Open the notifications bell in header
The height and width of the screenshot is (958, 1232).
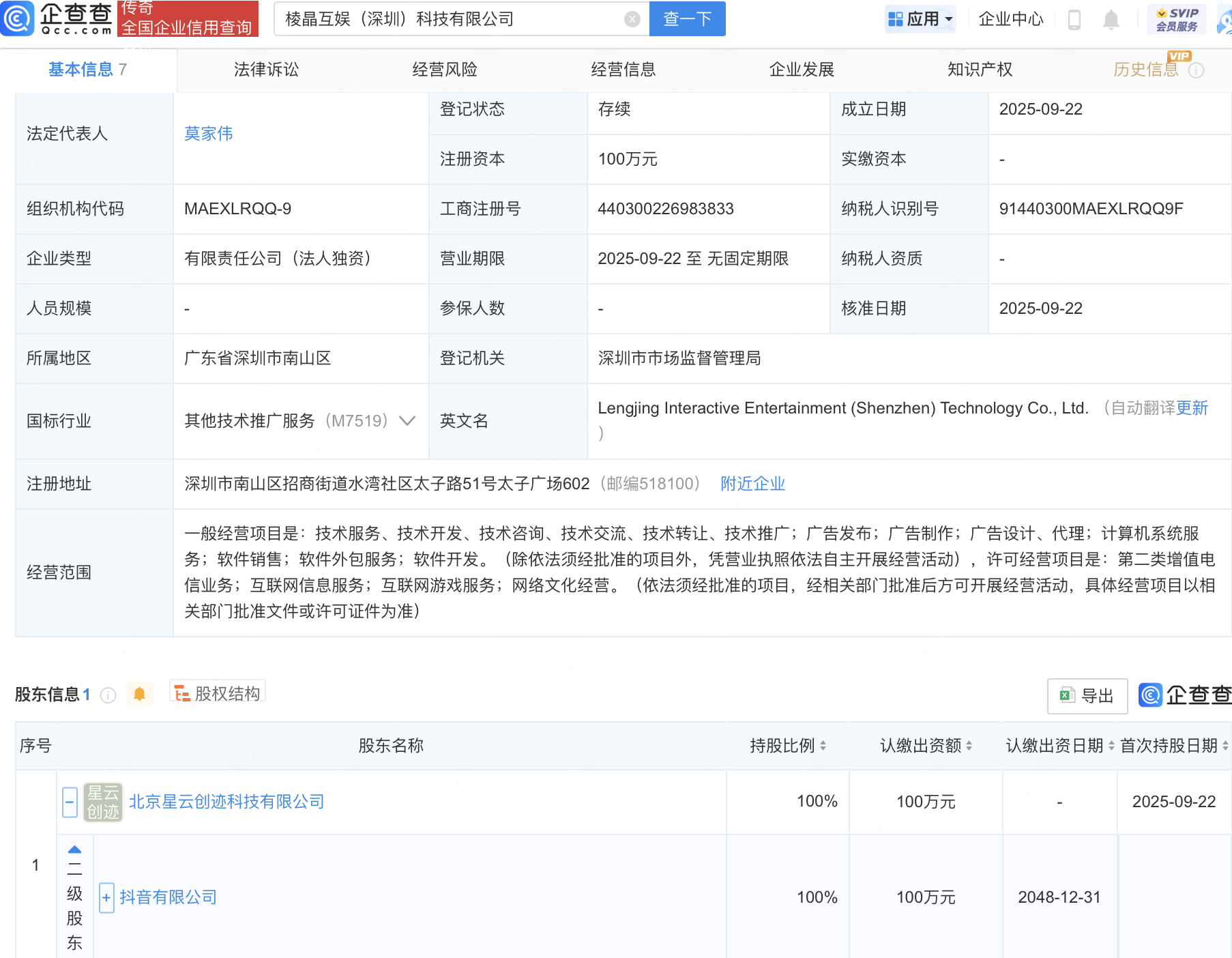pos(1111,20)
